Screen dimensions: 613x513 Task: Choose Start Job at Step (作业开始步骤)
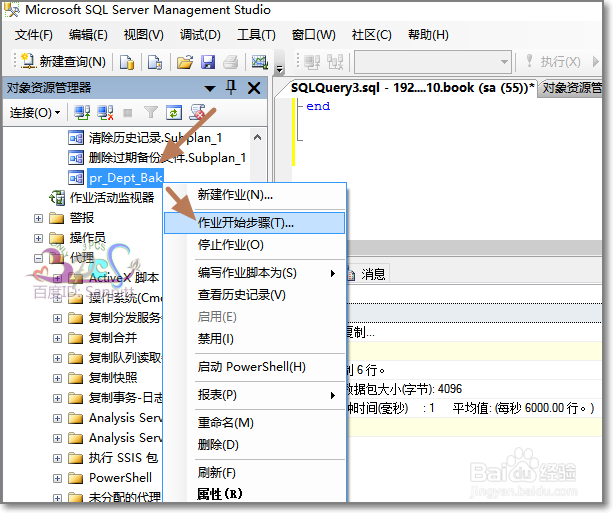tap(255, 223)
